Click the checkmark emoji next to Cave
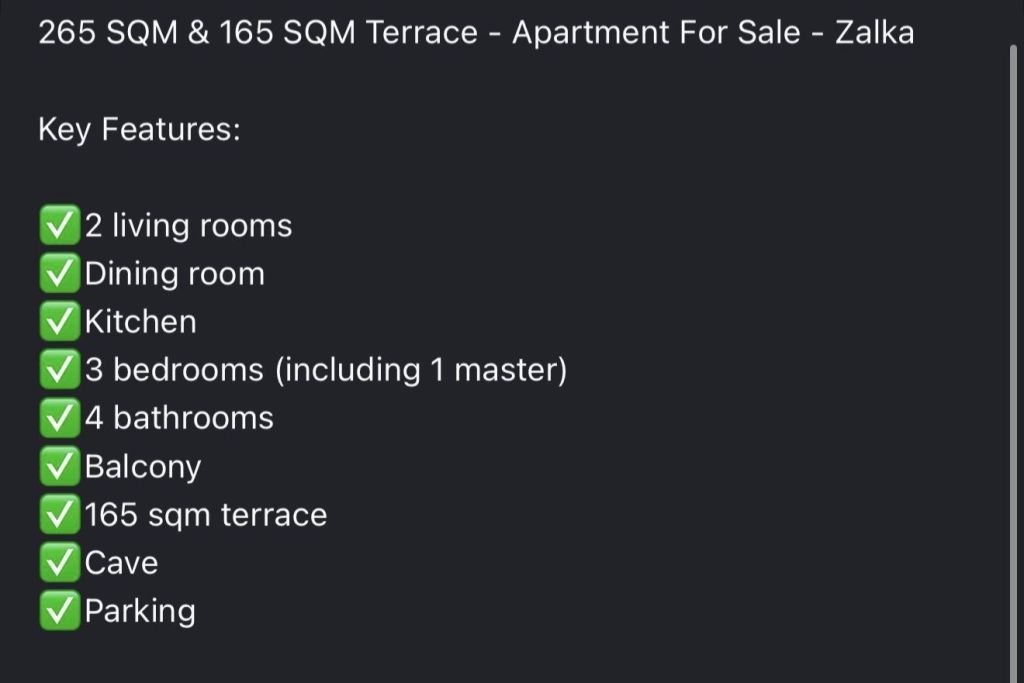The image size is (1024, 683). (x=59, y=562)
